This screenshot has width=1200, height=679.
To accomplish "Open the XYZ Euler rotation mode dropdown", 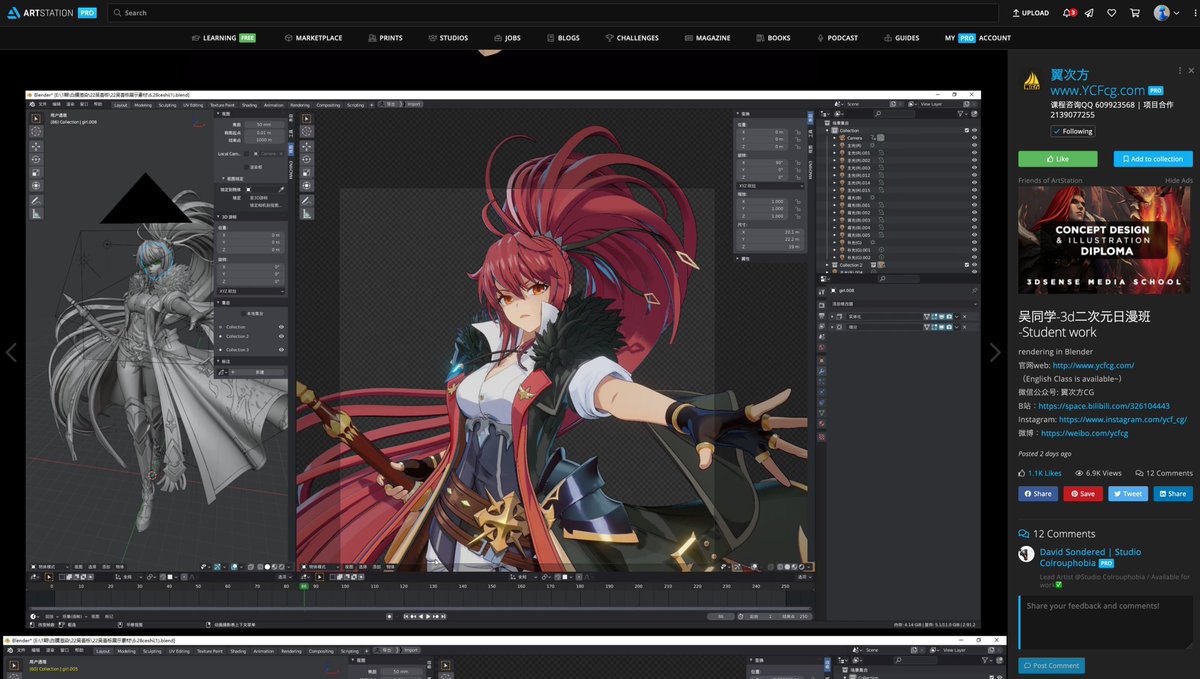I will click(x=252, y=291).
